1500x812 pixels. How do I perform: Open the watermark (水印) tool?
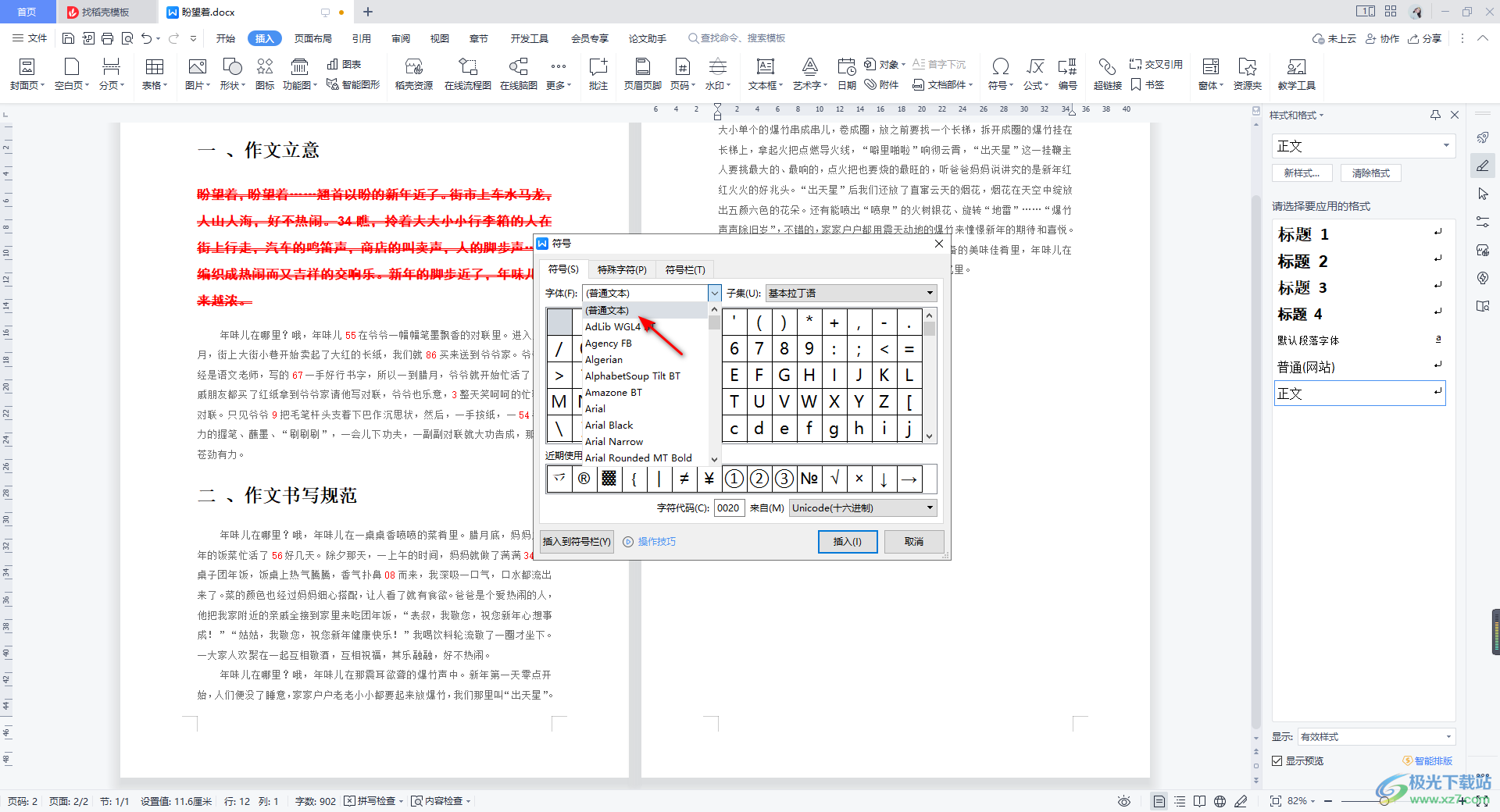pos(717,74)
